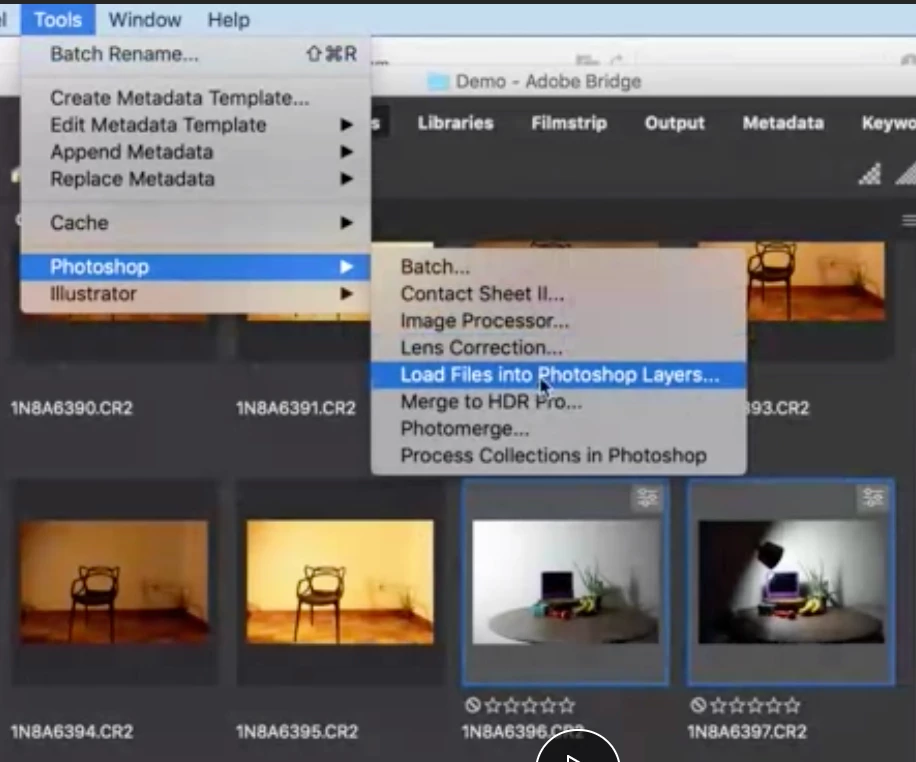Viewport: 916px width, 762px height.
Task: Click the Demo folder icon in title bar
Action: coord(438,82)
